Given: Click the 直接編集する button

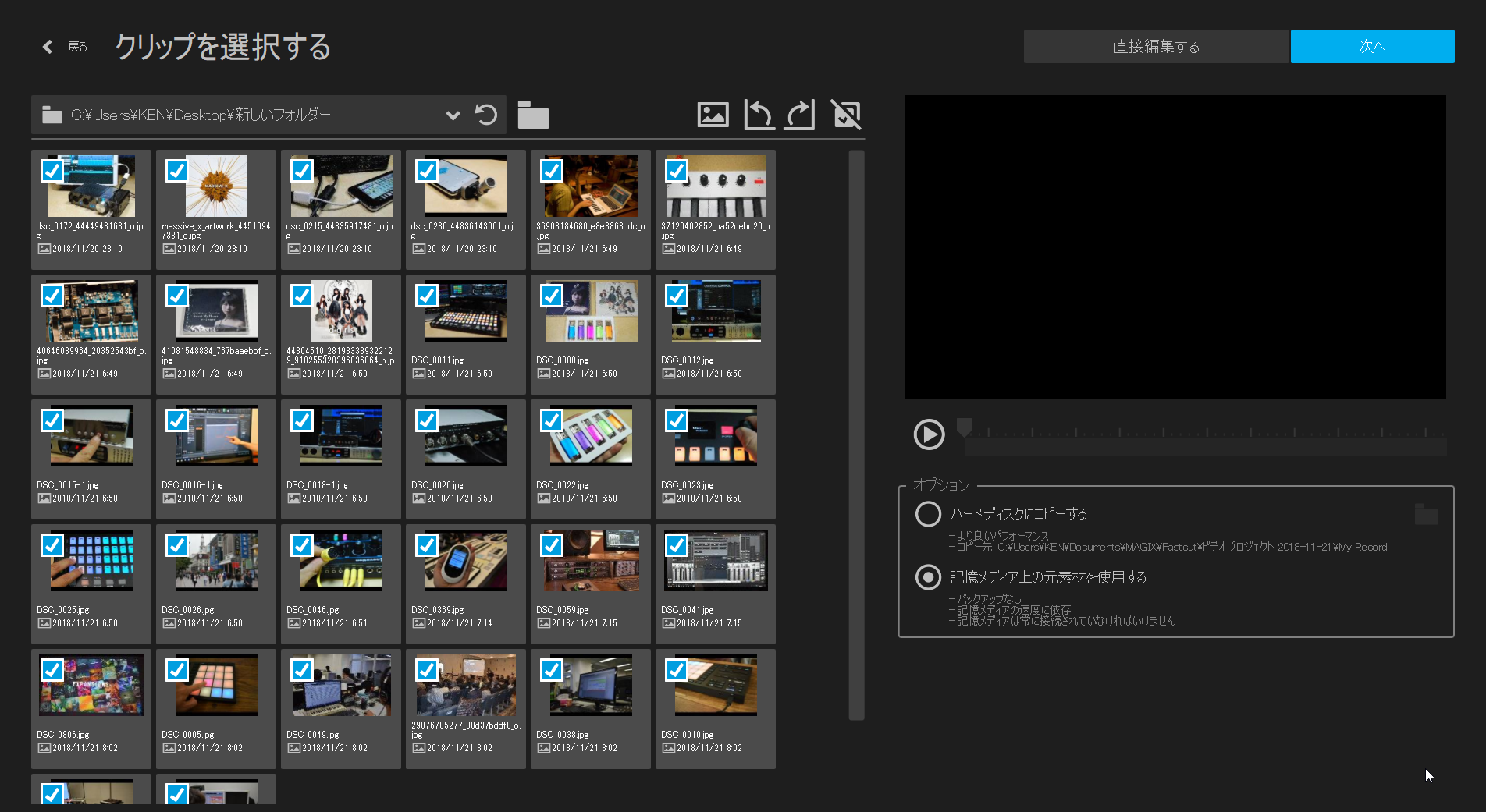Looking at the screenshot, I should 1157,47.
